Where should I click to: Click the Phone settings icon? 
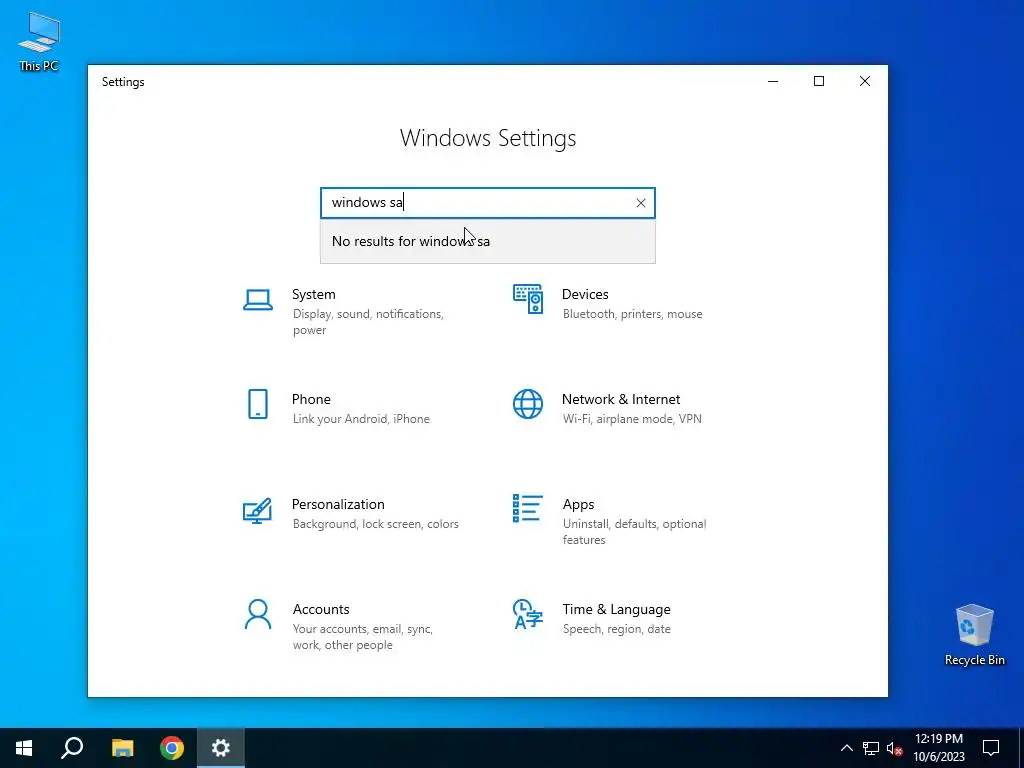pos(258,404)
